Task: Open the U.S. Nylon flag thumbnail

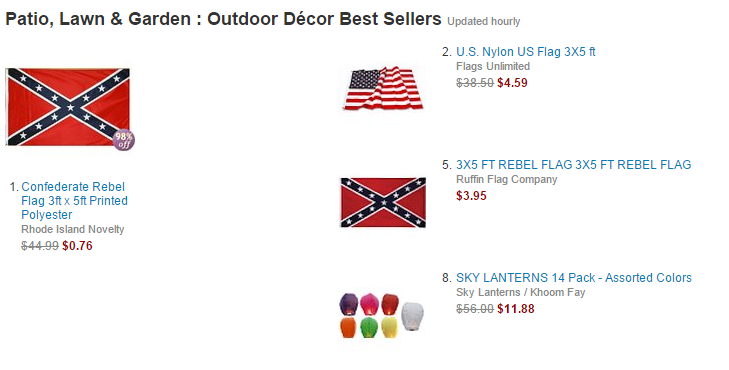Action: click(x=383, y=88)
